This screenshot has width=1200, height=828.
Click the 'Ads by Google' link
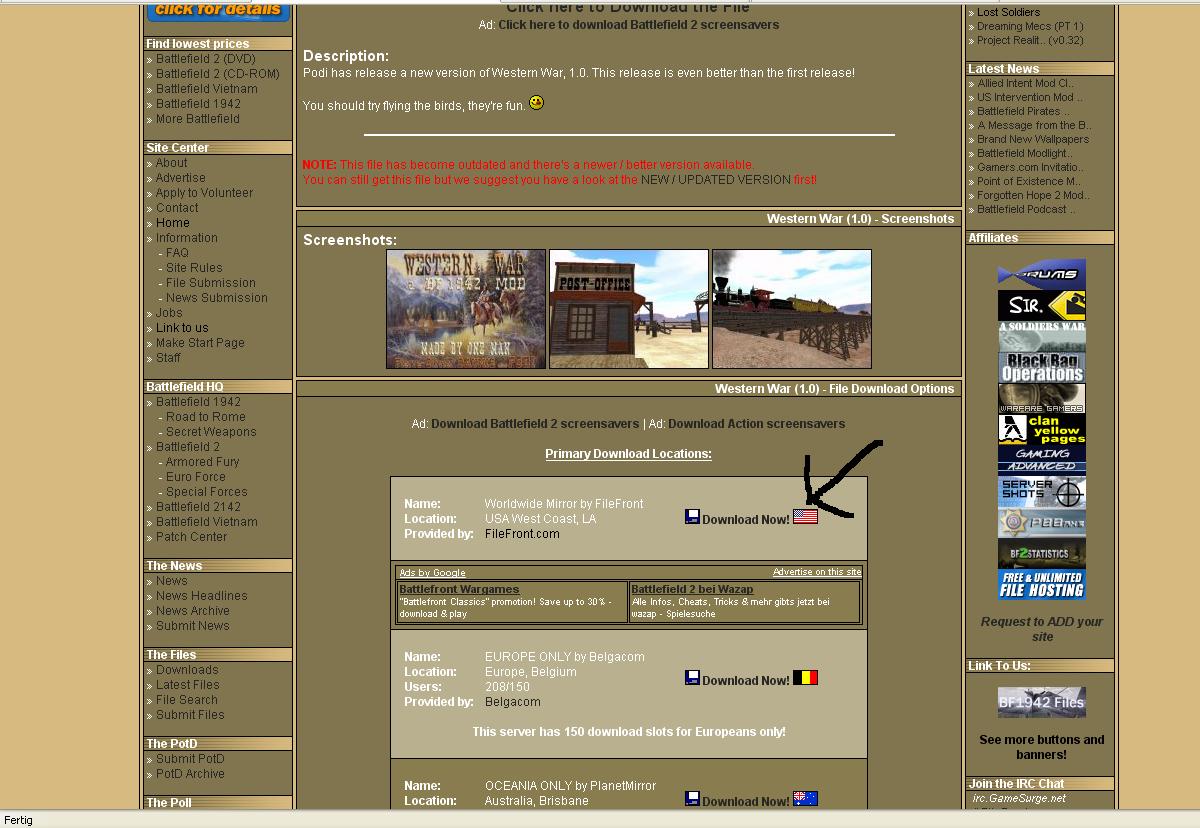pyautogui.click(x=432, y=573)
